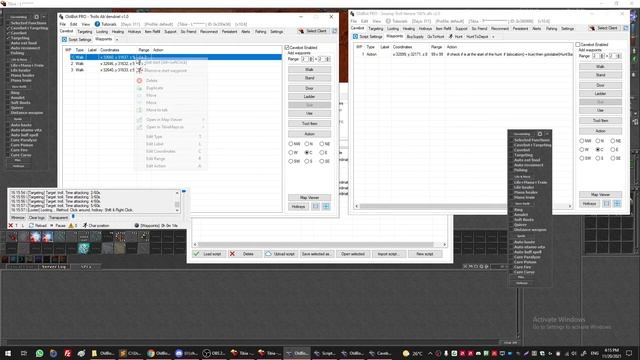Click horizontal scrollbar in script manager list
Image resolution: width=640 pixels, height=360 pixels.
click(x=320, y=244)
